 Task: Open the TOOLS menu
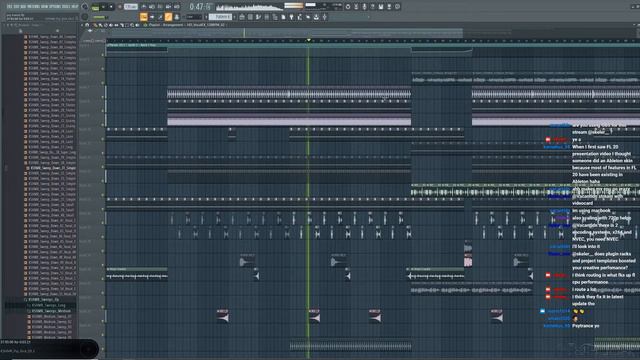(x=67, y=7)
